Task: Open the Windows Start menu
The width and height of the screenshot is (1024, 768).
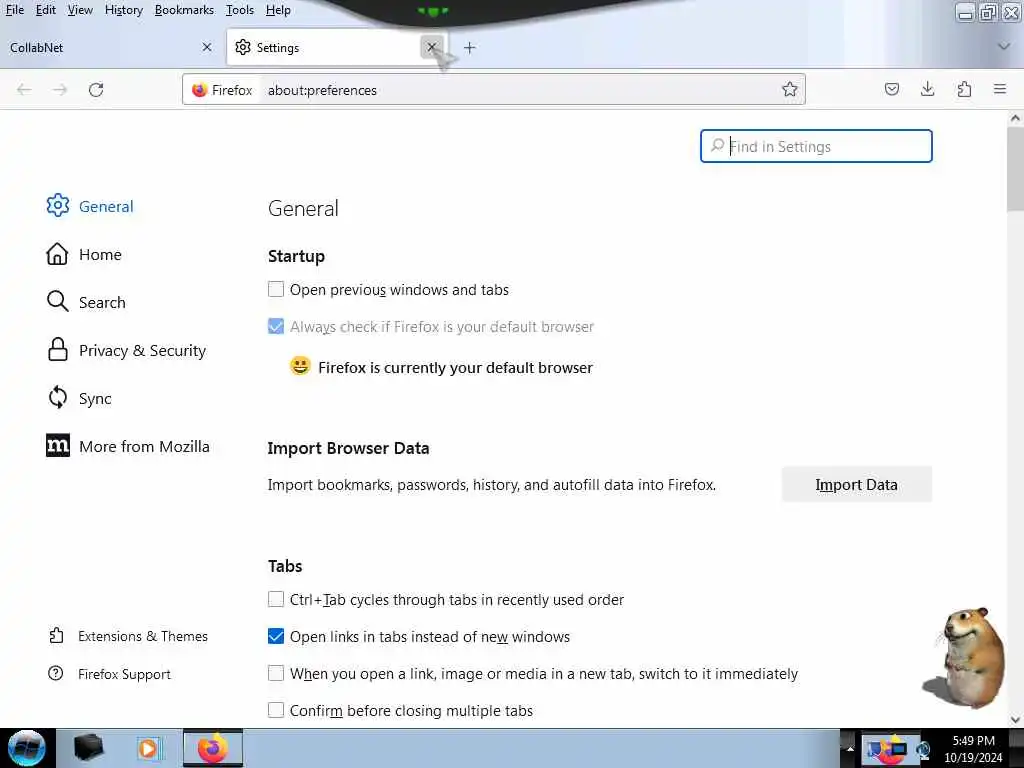Action: 27,748
